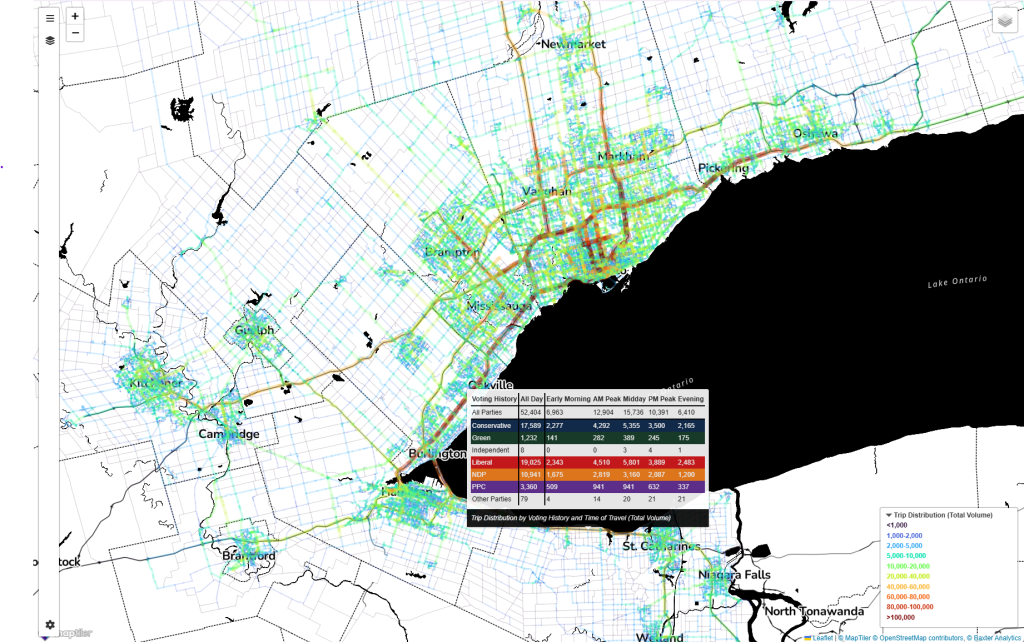Click the Leaflet attribution link
This screenshot has width=1024, height=642.
pos(820,637)
